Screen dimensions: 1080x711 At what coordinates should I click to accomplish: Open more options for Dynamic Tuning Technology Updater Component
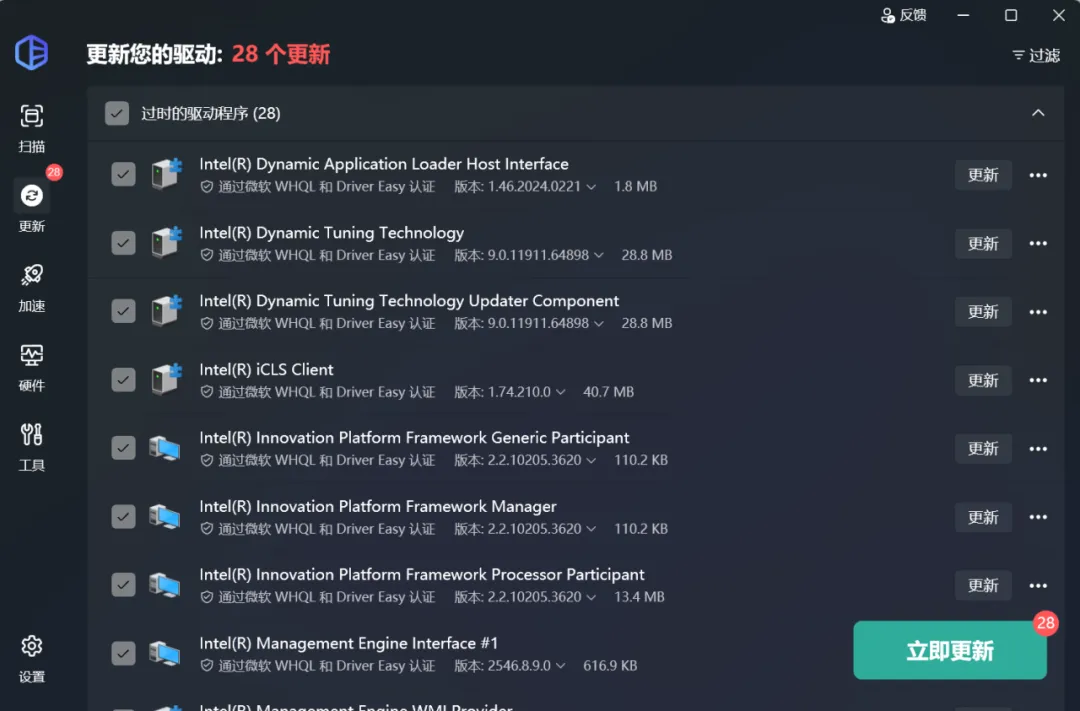(1038, 312)
